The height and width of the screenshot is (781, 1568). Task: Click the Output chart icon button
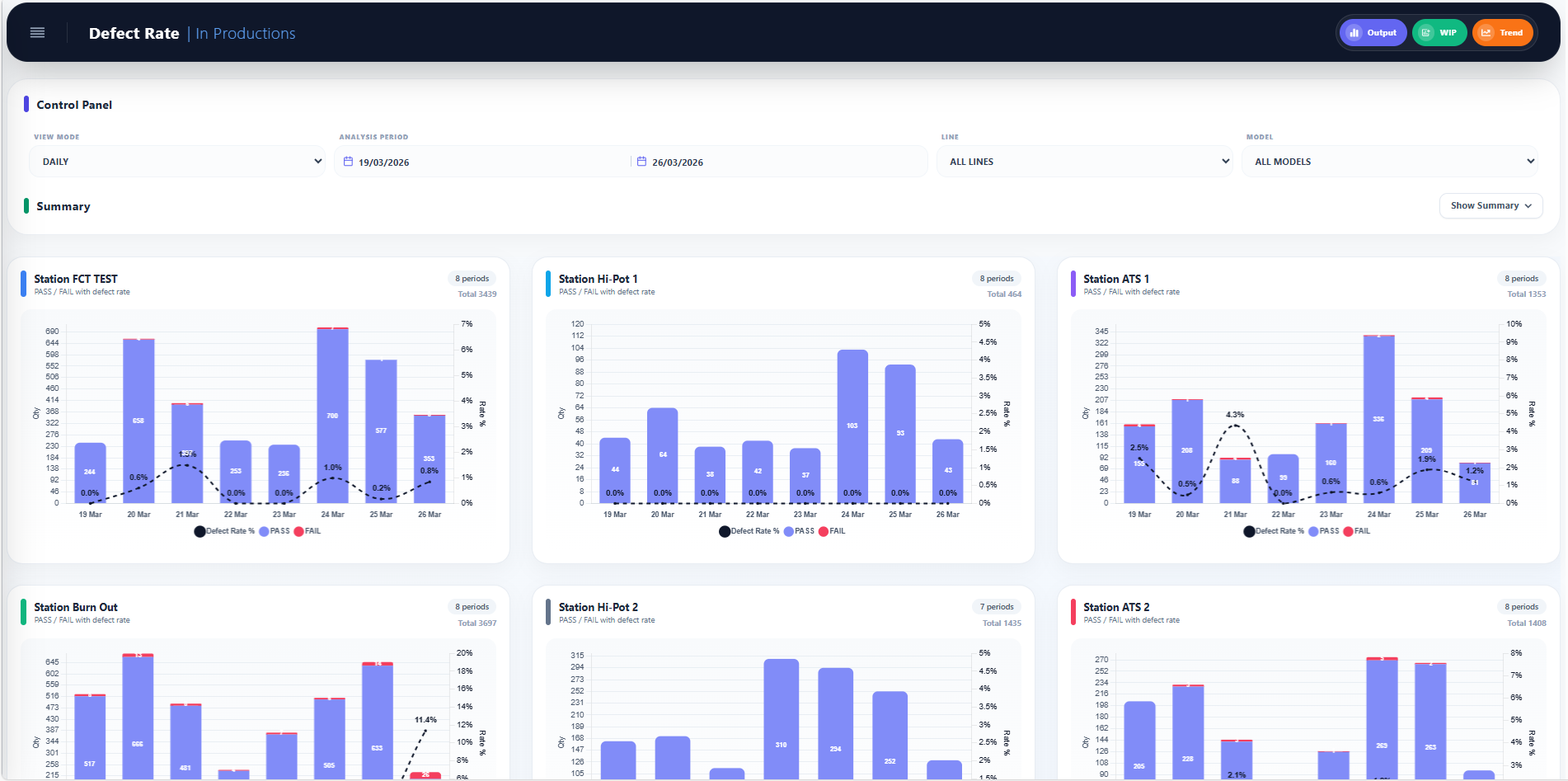point(1373,33)
